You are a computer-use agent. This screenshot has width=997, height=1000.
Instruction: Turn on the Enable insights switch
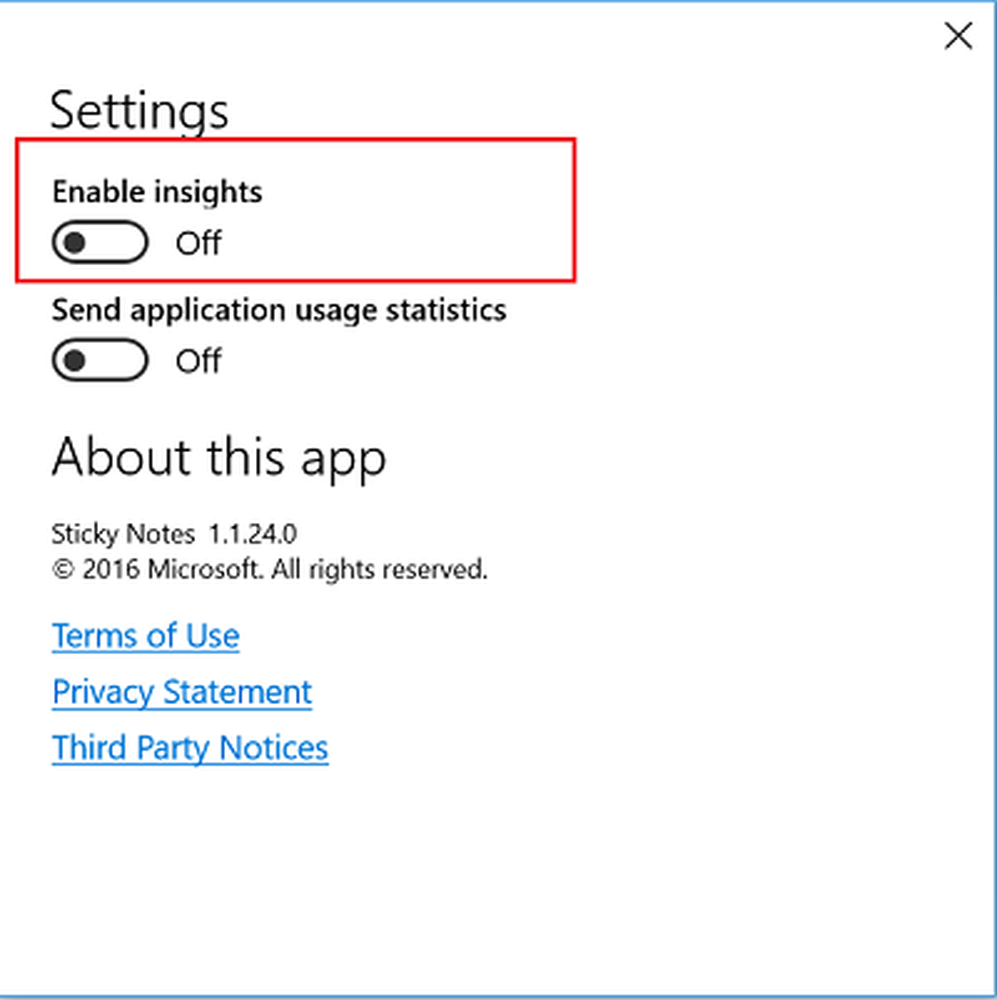[x=100, y=243]
